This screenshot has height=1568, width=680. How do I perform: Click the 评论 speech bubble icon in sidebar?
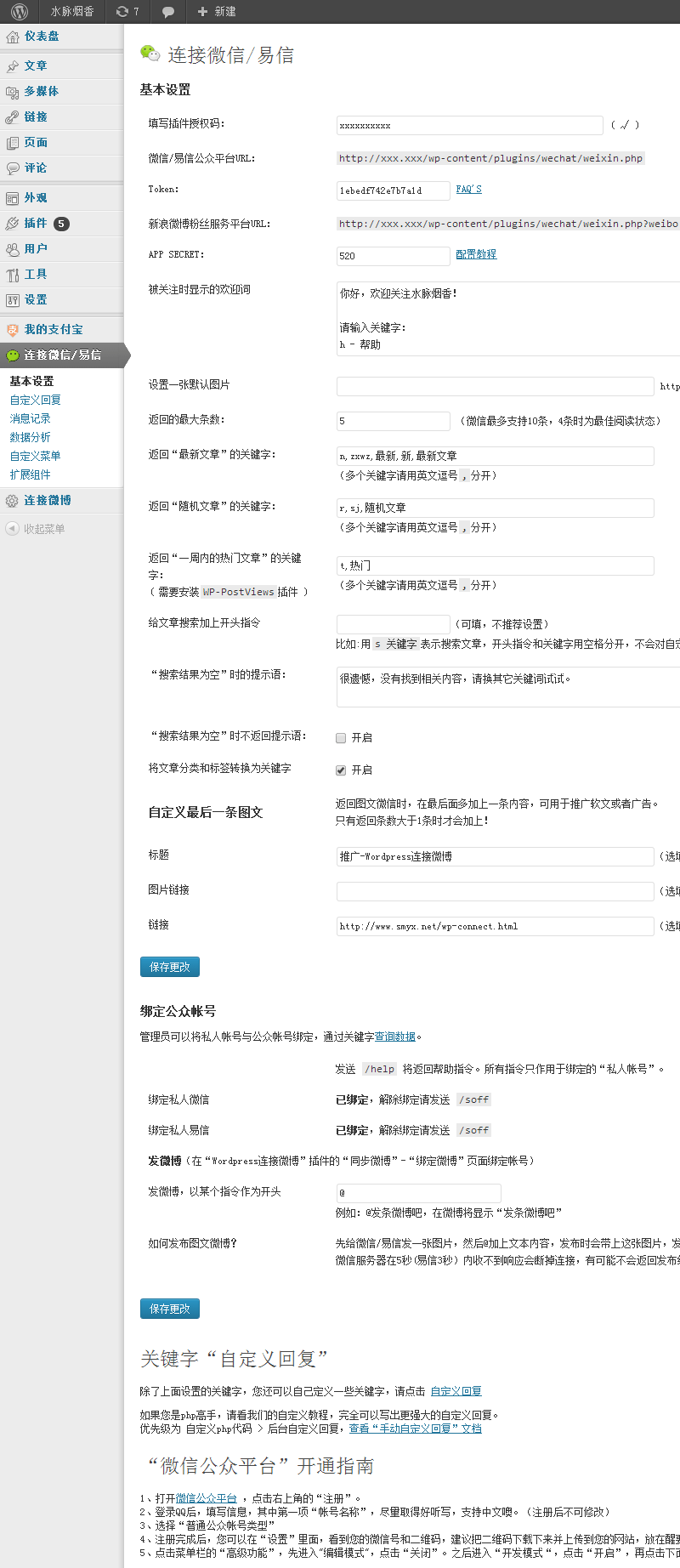click(x=13, y=168)
